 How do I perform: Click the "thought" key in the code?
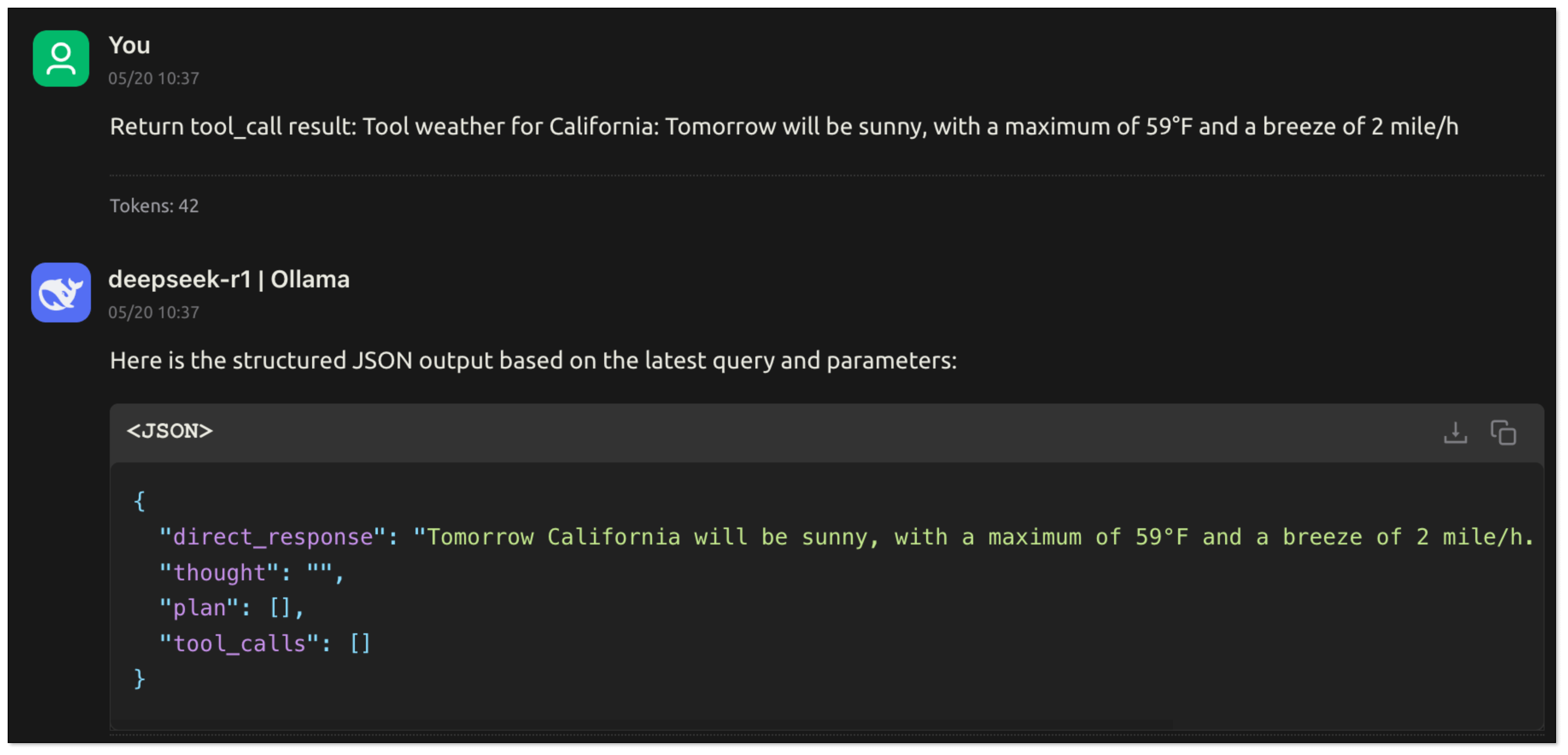tap(219, 573)
